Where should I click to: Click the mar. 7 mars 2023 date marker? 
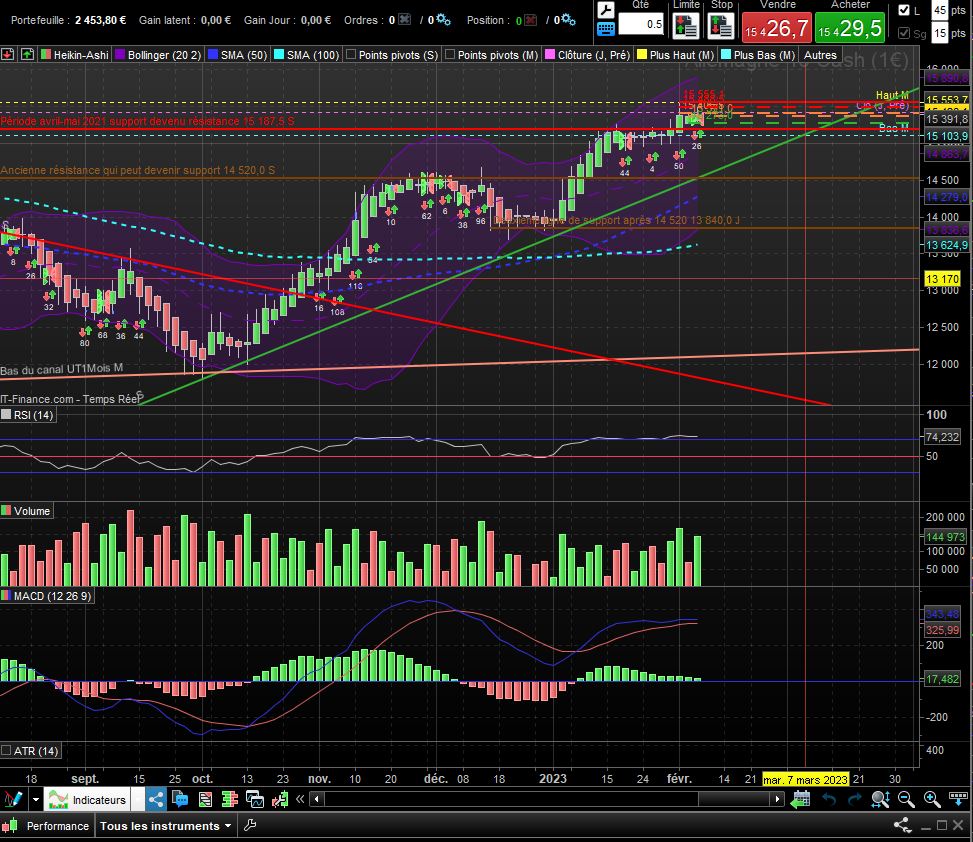click(x=805, y=779)
